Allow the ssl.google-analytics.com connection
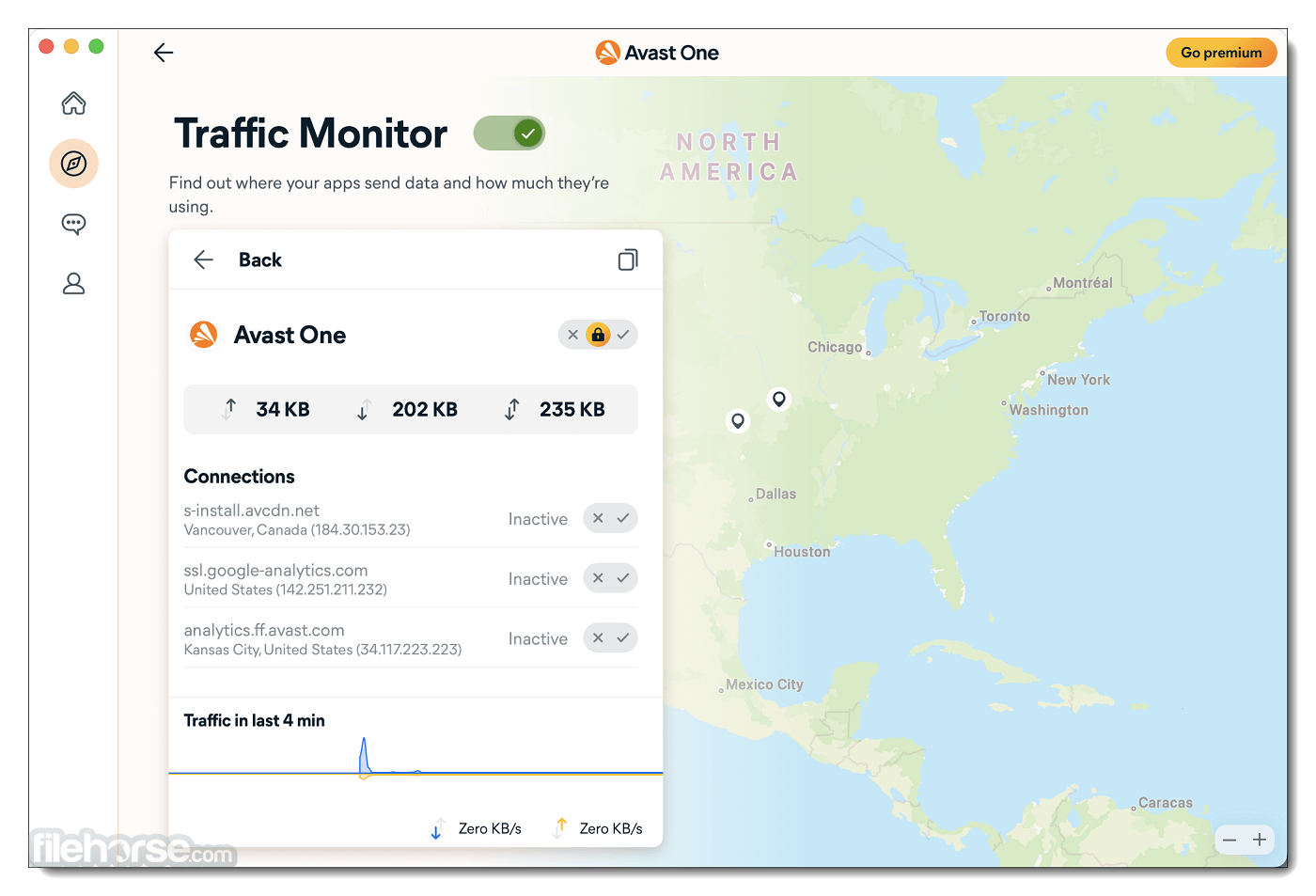 pos(623,578)
